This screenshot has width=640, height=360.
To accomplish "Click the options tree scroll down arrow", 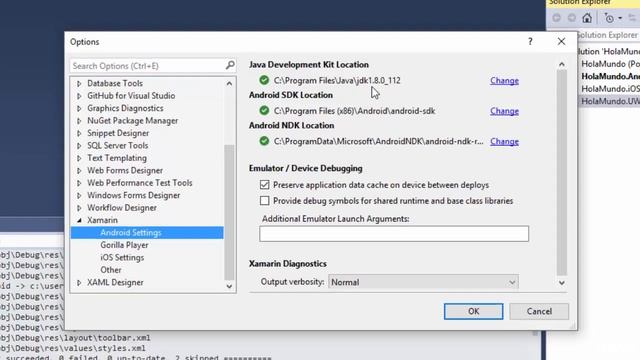I will click(x=229, y=286).
